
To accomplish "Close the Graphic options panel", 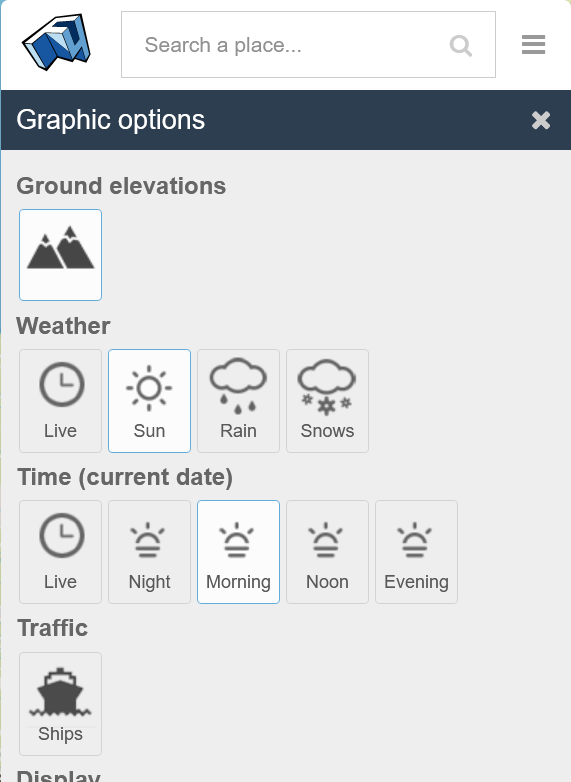I will click(x=541, y=120).
